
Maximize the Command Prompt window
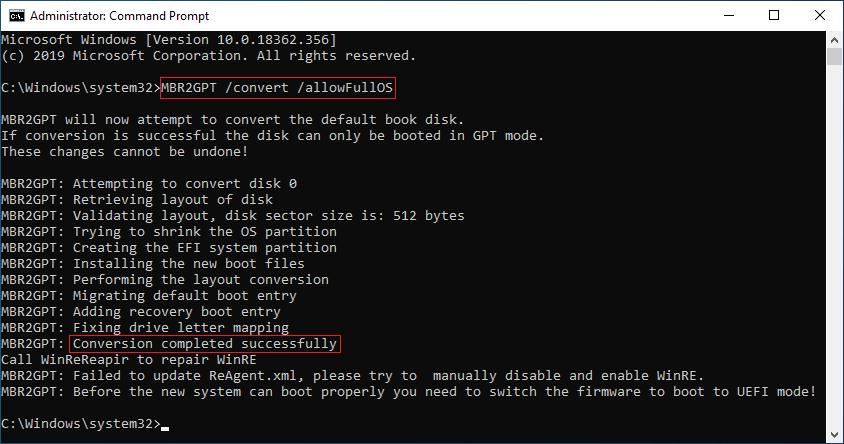[x=774, y=15]
